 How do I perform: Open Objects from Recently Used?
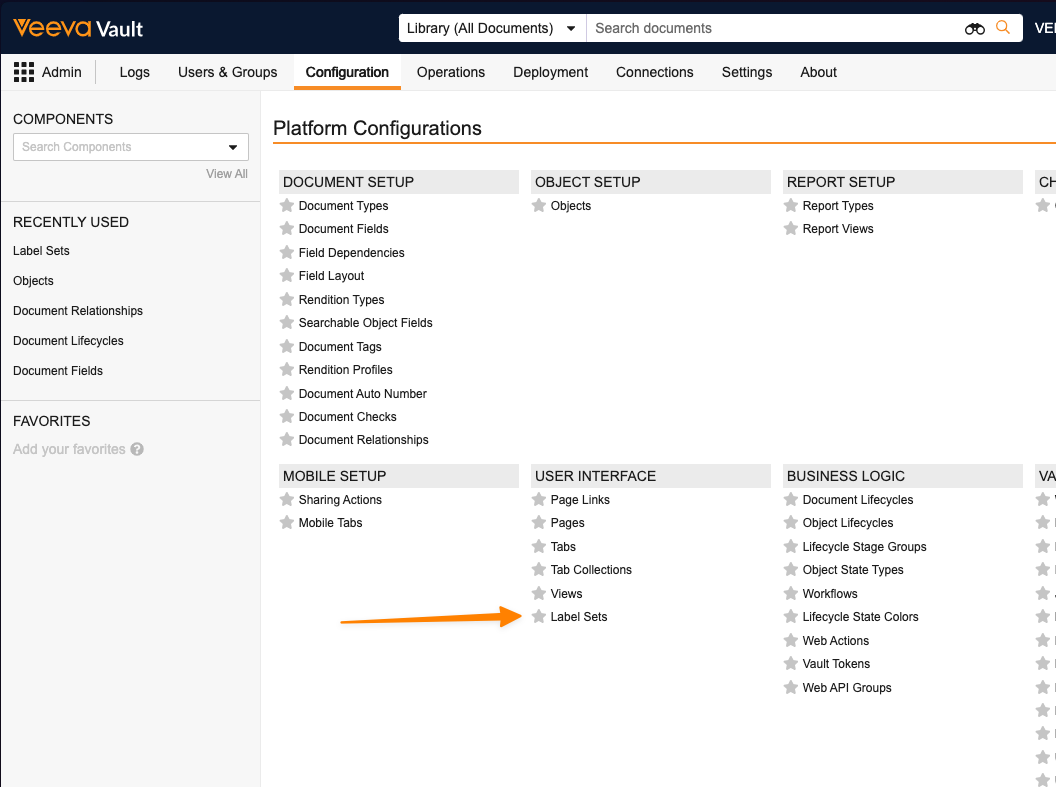point(33,281)
